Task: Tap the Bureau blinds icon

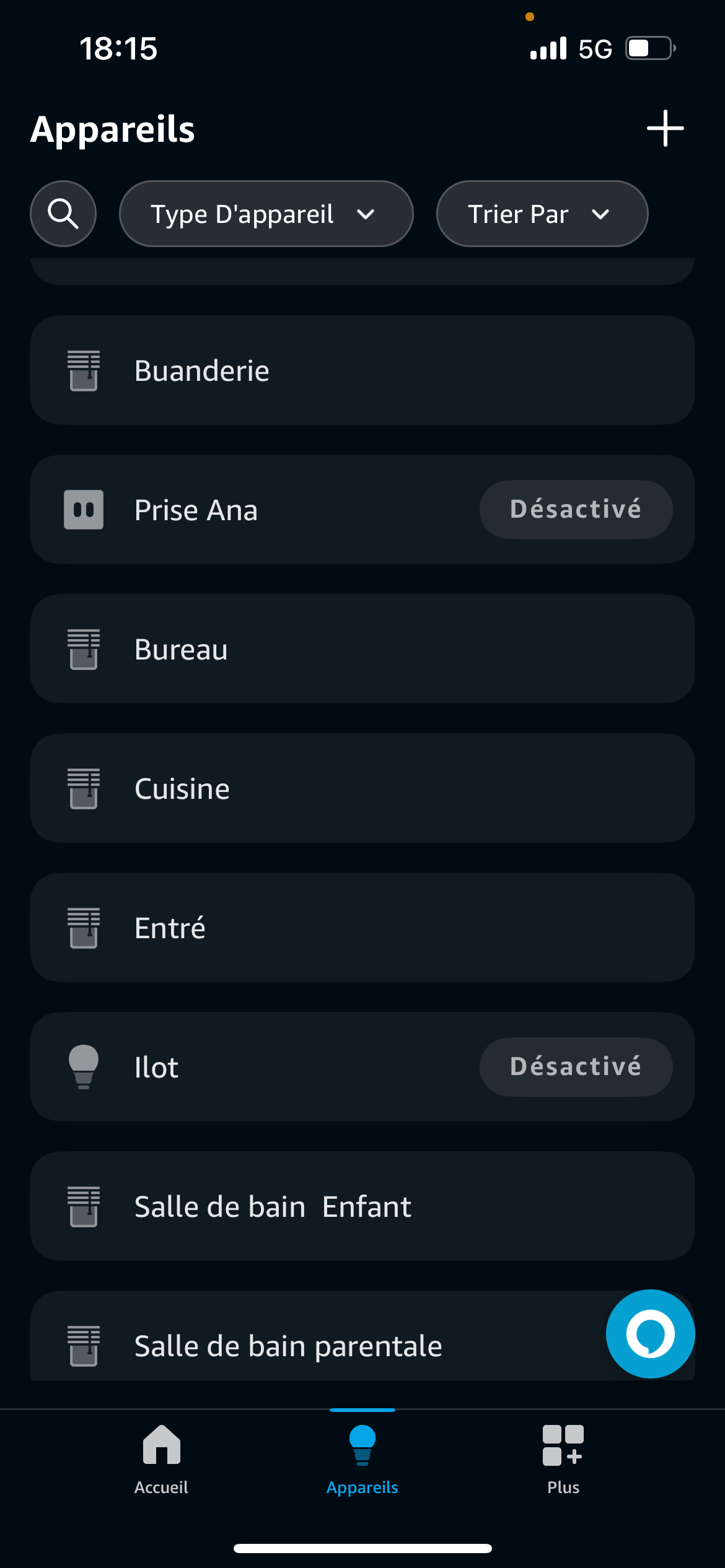Action: tap(84, 649)
